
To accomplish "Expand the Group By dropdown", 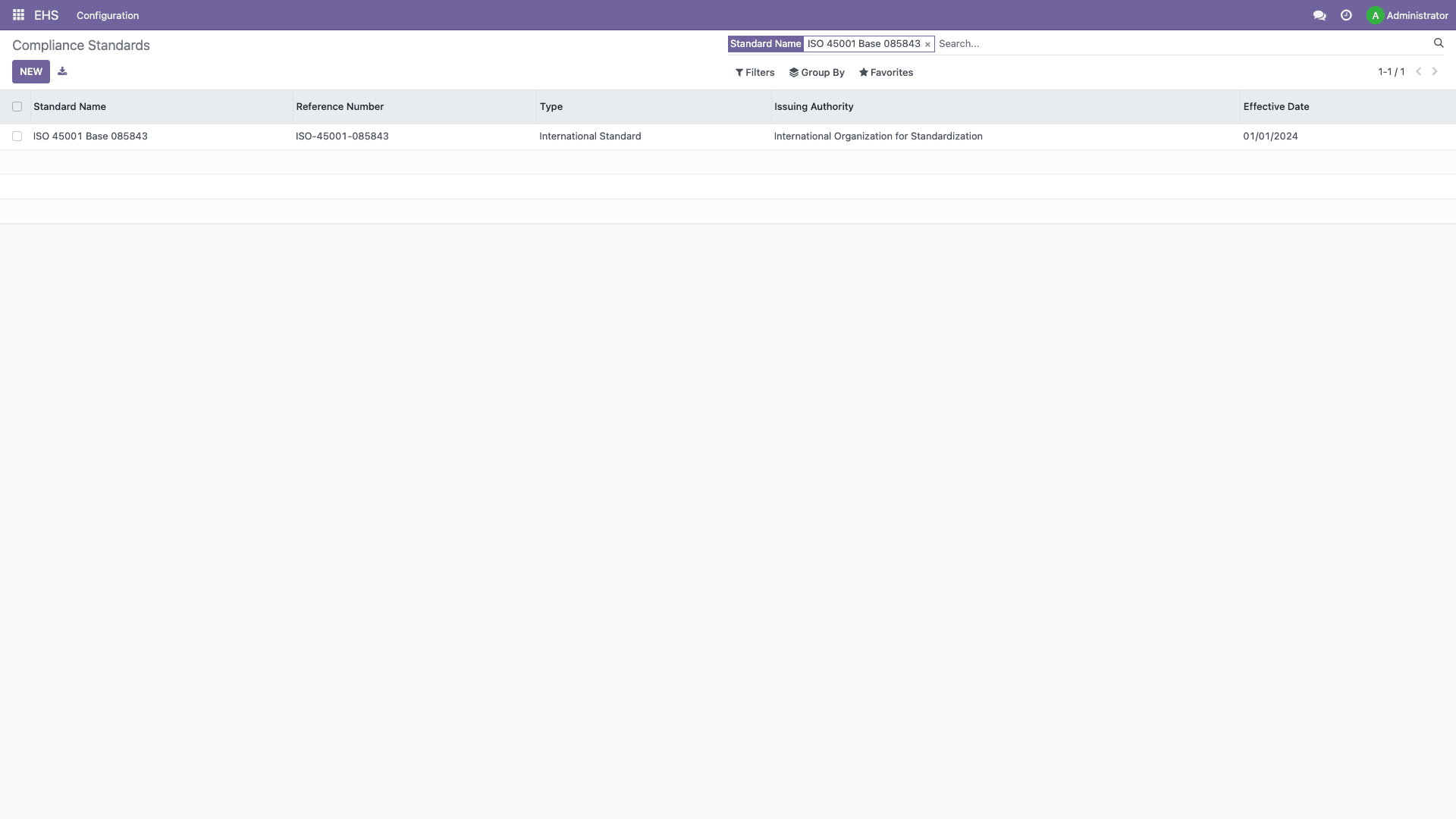I will pos(817,73).
